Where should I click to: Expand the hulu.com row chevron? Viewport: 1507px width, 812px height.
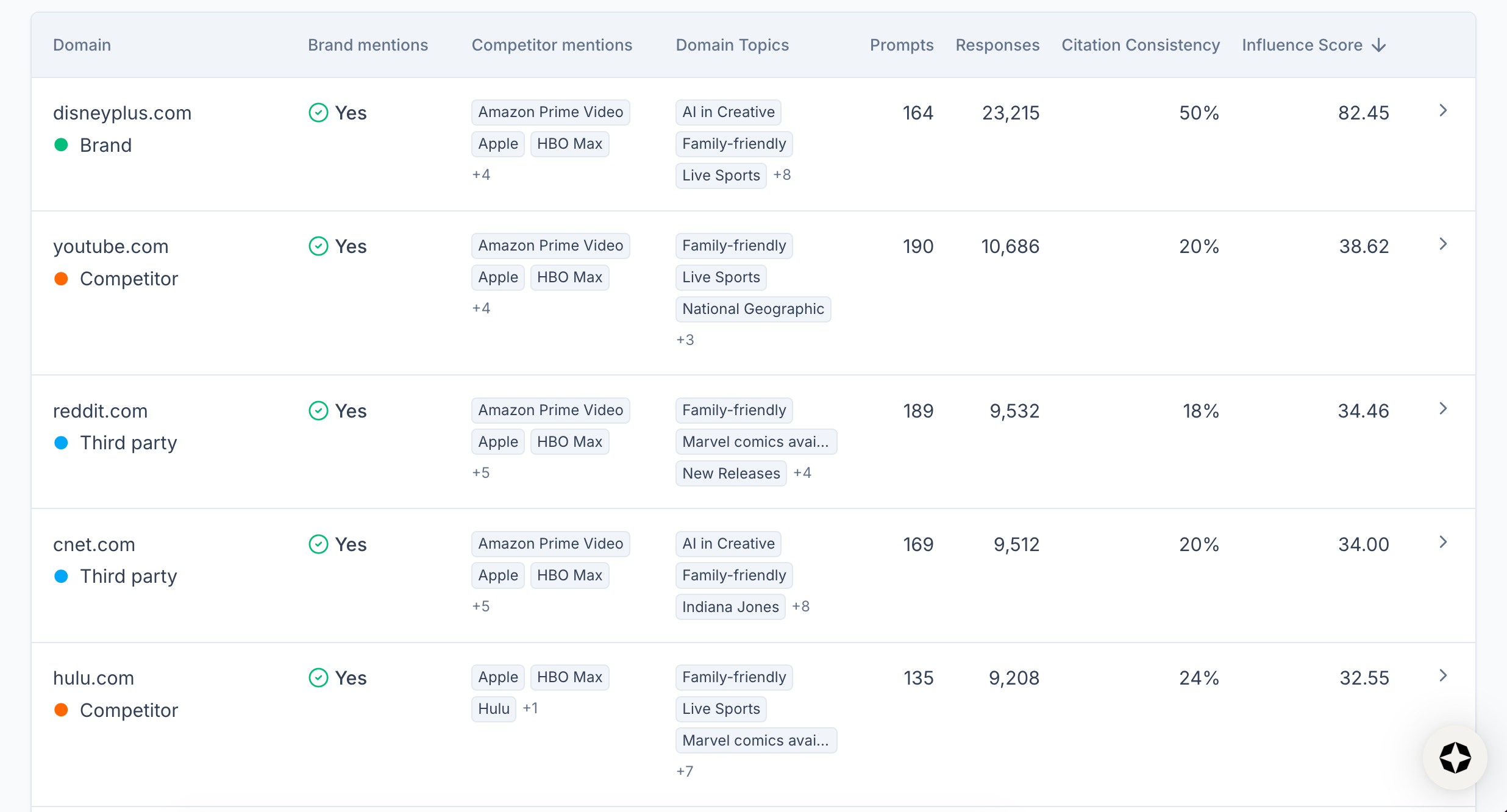coord(1443,675)
